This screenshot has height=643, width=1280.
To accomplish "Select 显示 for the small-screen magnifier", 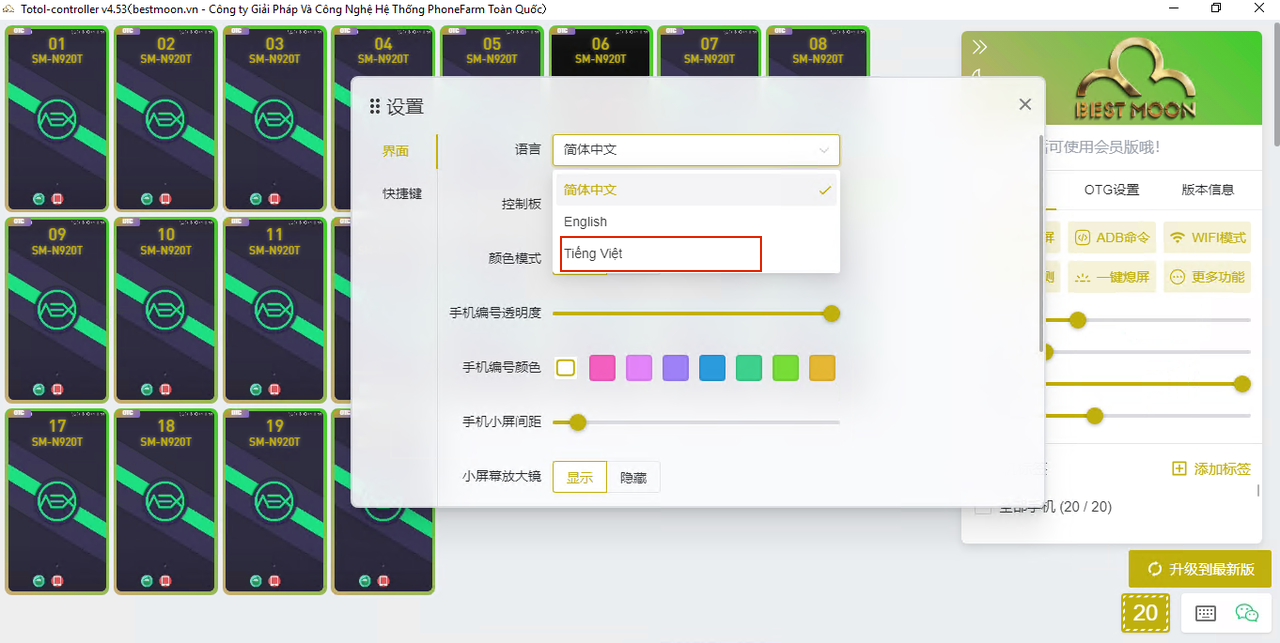I will (x=579, y=478).
